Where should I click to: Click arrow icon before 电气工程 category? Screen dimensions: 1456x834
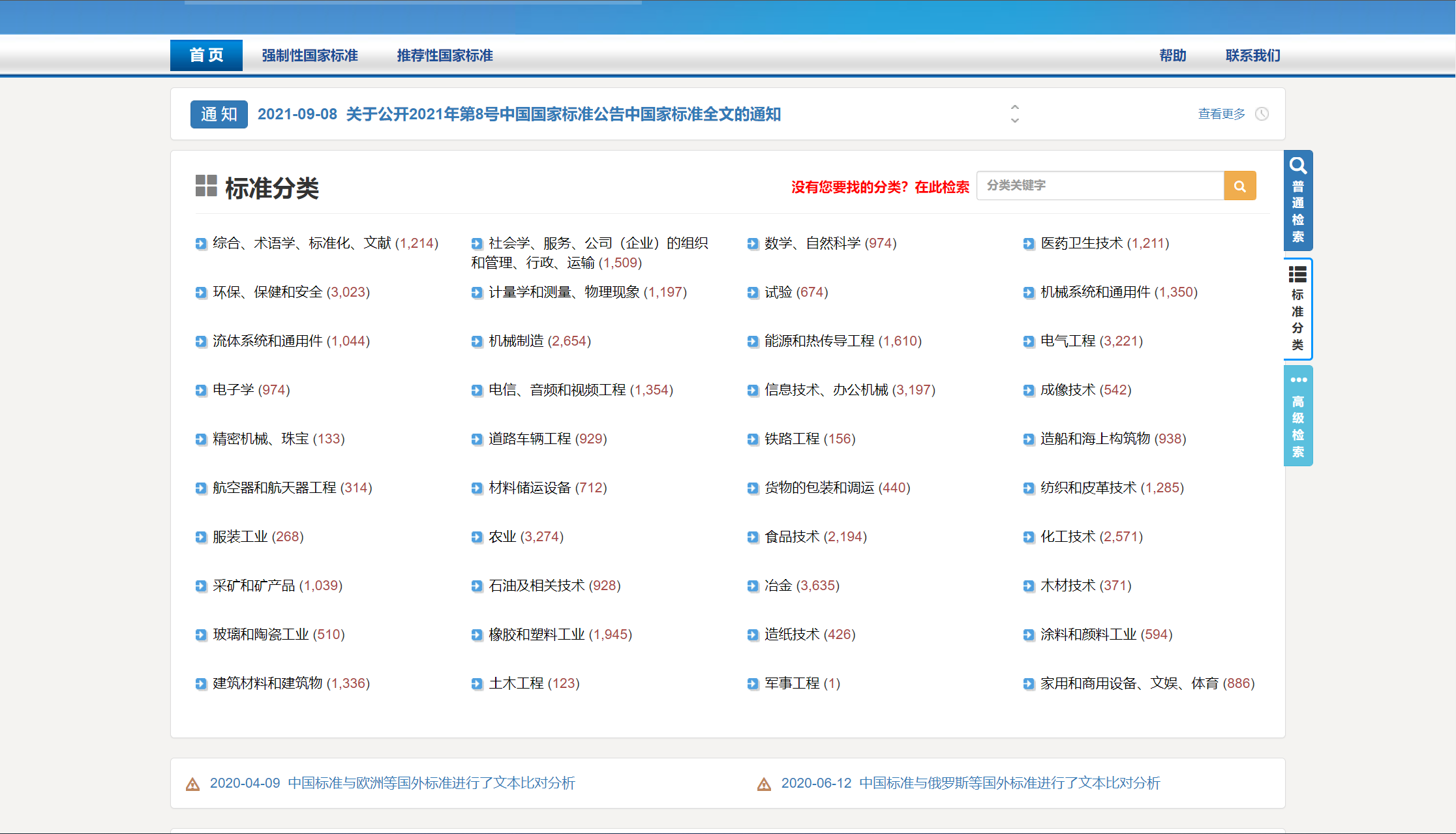[1029, 341]
